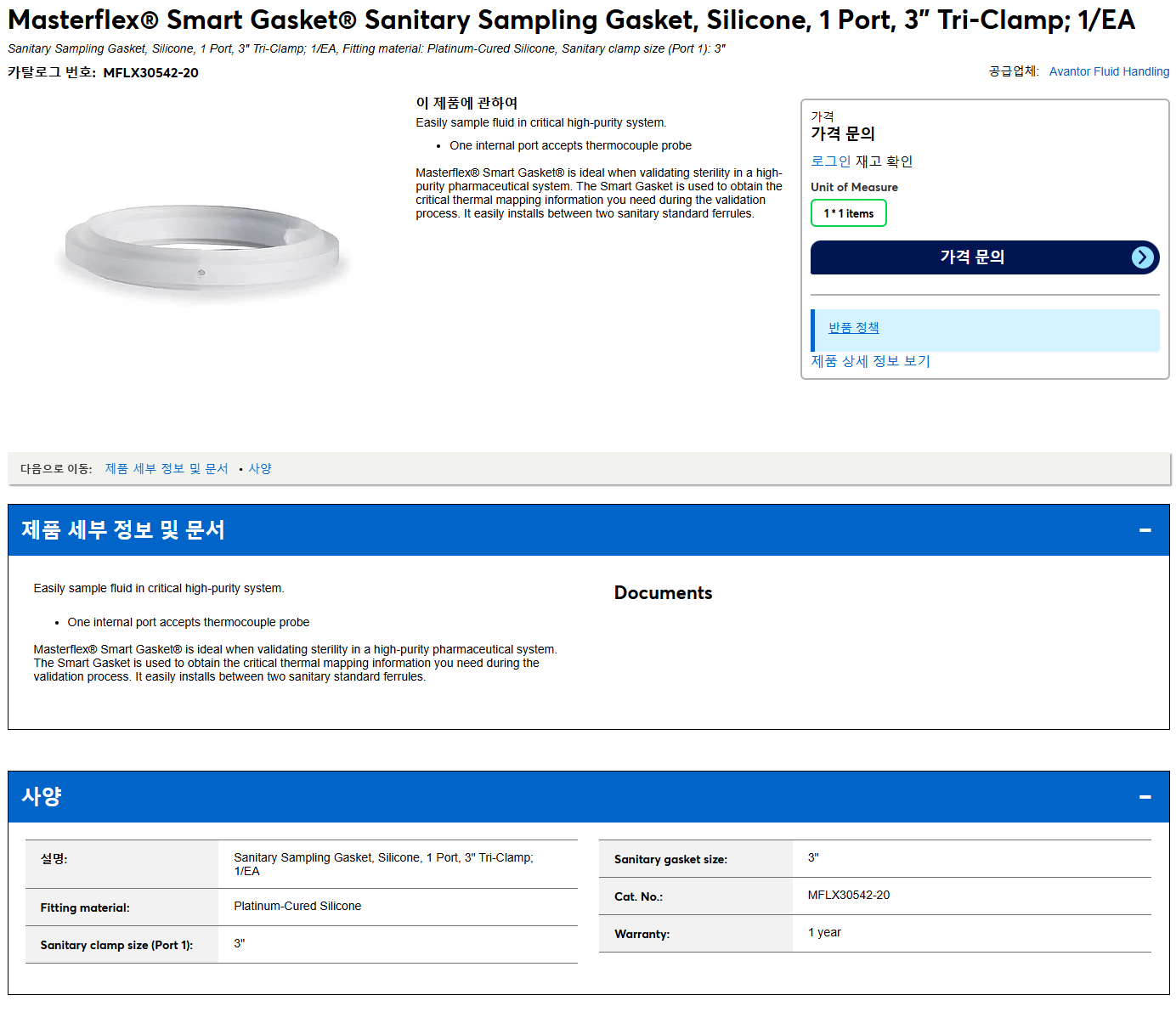Click the 로그인 link to check stock

coord(831,161)
